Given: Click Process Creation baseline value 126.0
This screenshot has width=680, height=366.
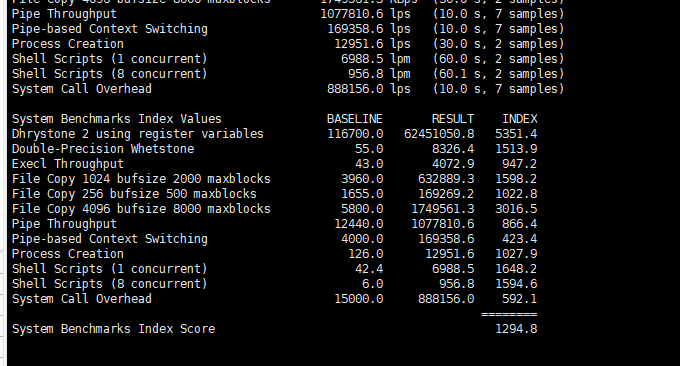Looking at the screenshot, I should [x=366, y=254].
